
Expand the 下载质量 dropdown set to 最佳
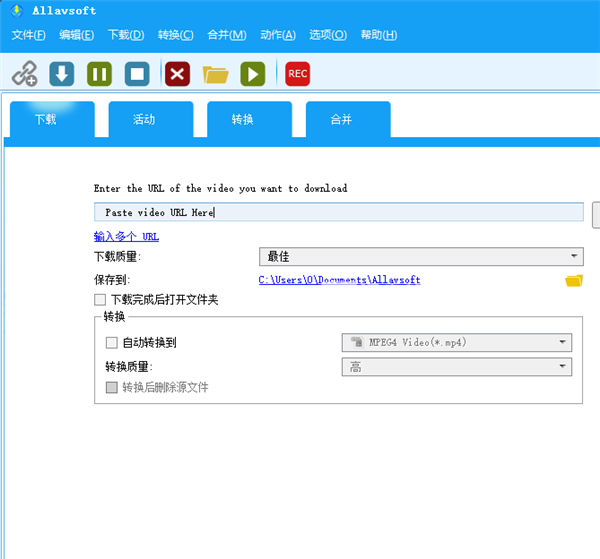click(x=421, y=257)
